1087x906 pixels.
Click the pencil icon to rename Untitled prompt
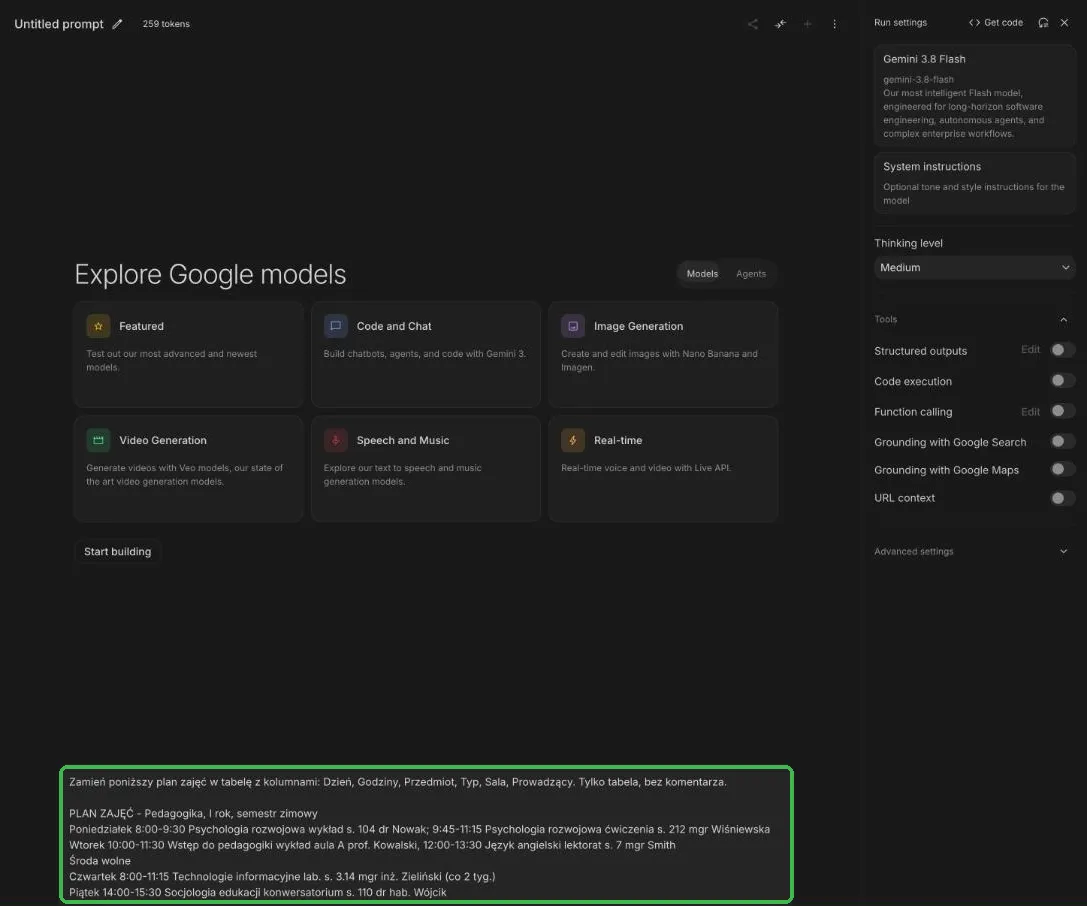coord(118,24)
